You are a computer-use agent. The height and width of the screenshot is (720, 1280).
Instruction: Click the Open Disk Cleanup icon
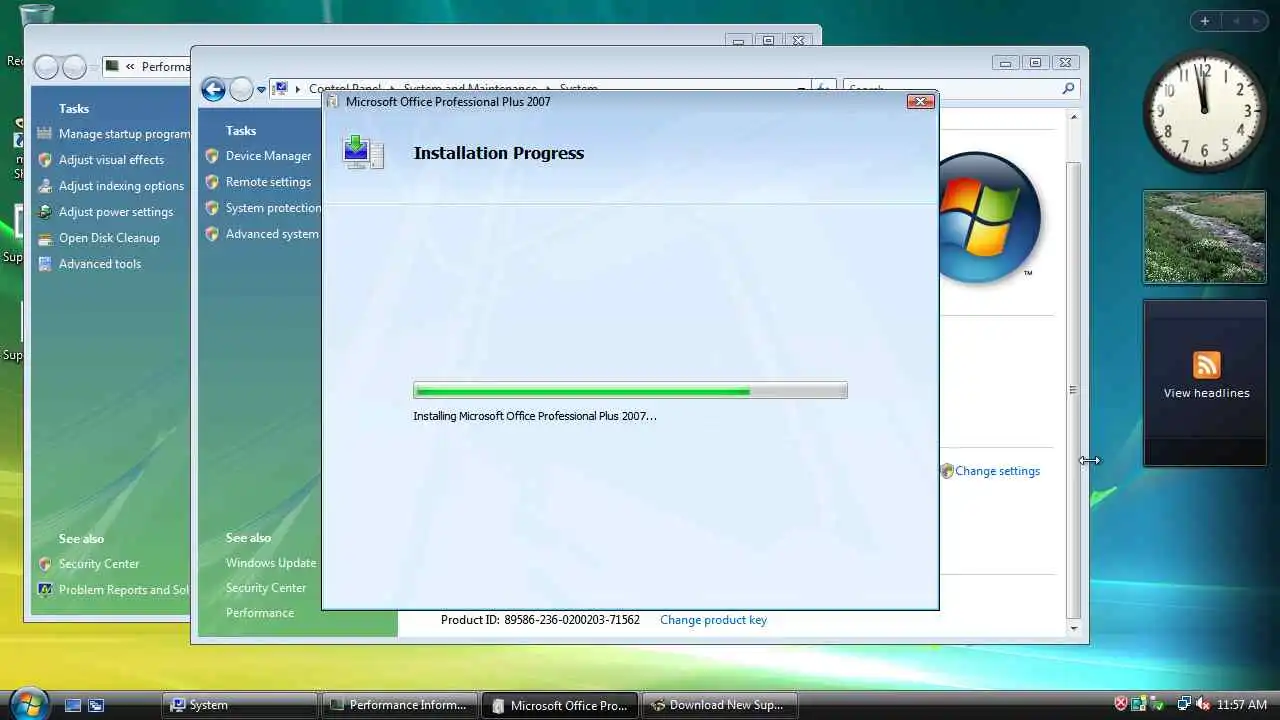(44, 238)
